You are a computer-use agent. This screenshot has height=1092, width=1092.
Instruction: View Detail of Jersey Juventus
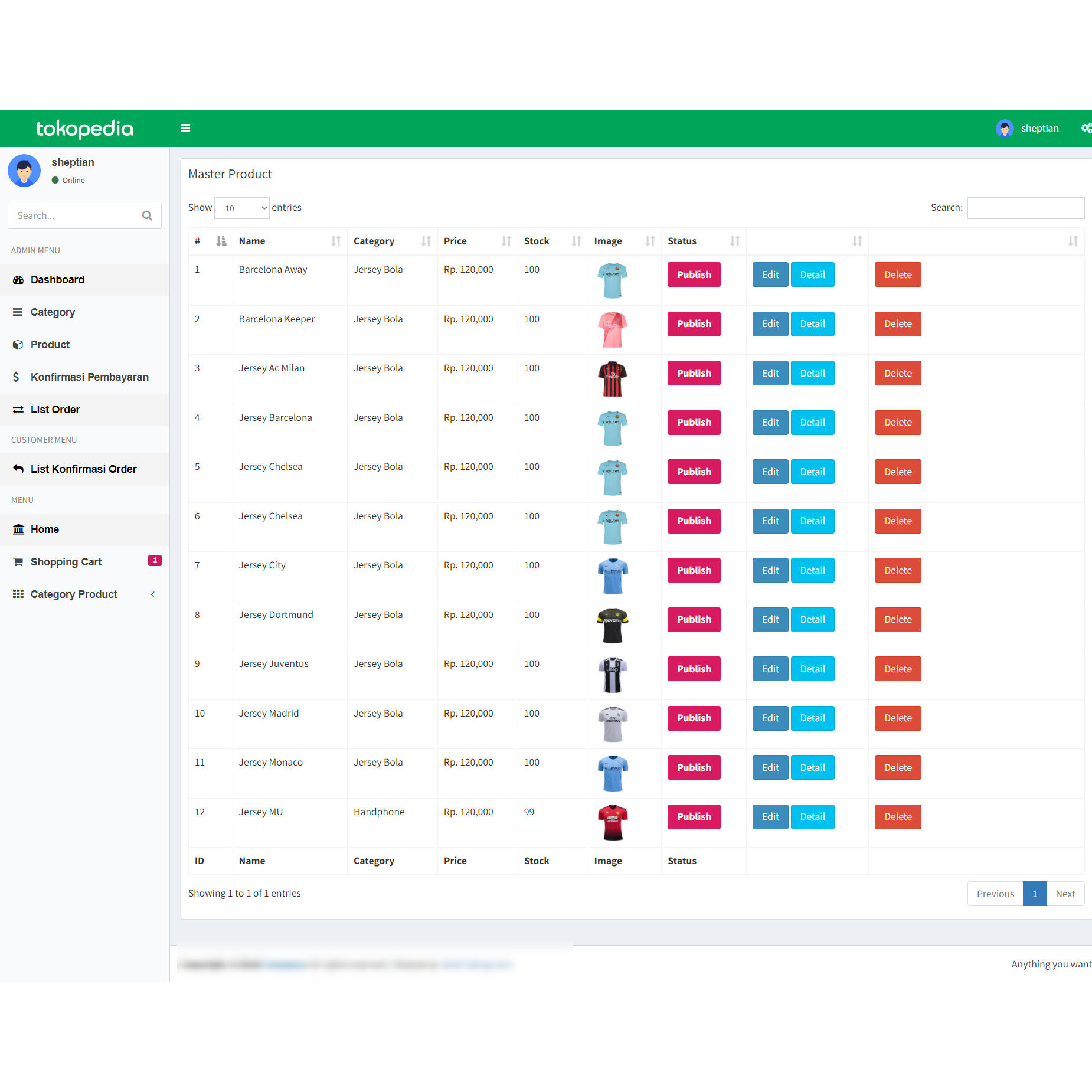point(813,669)
